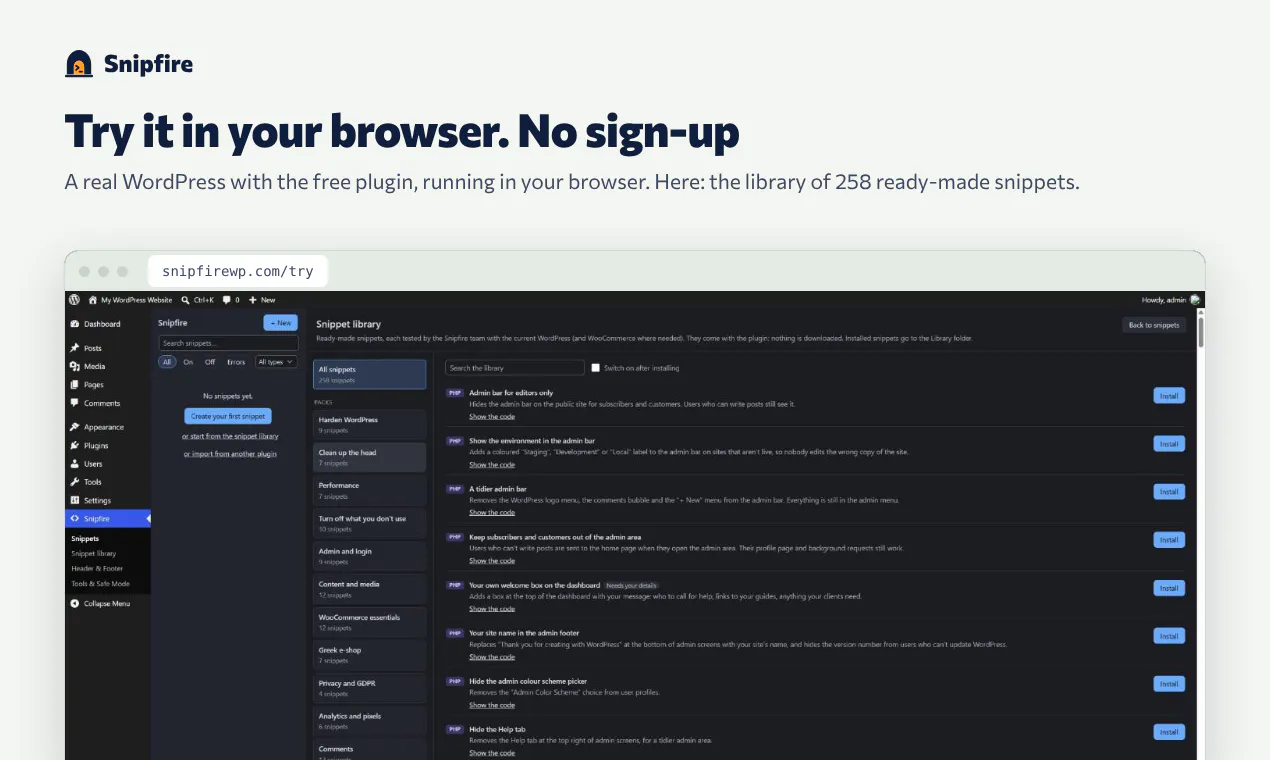Click the Users person icon
1270x760 pixels.
click(x=75, y=464)
